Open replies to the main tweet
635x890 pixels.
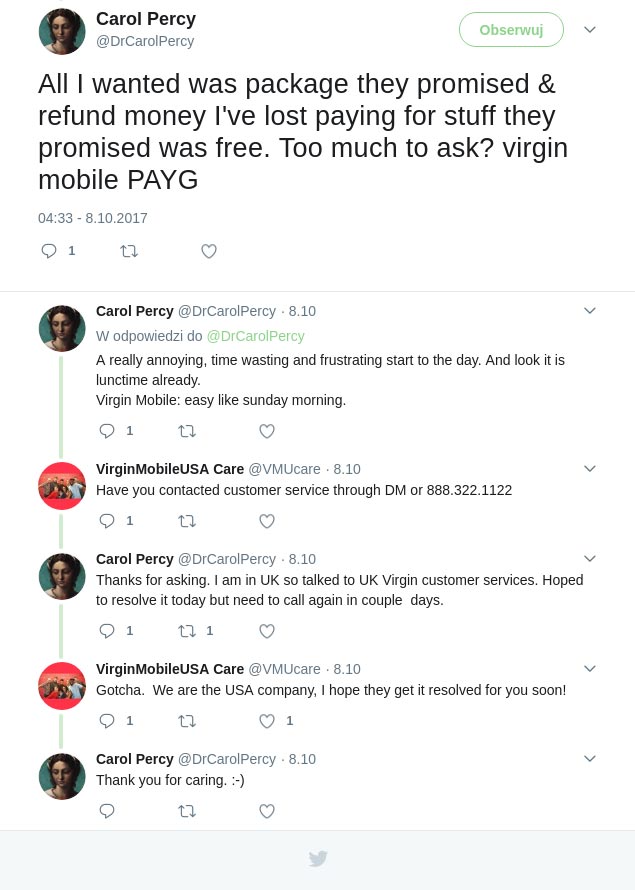coord(49,251)
